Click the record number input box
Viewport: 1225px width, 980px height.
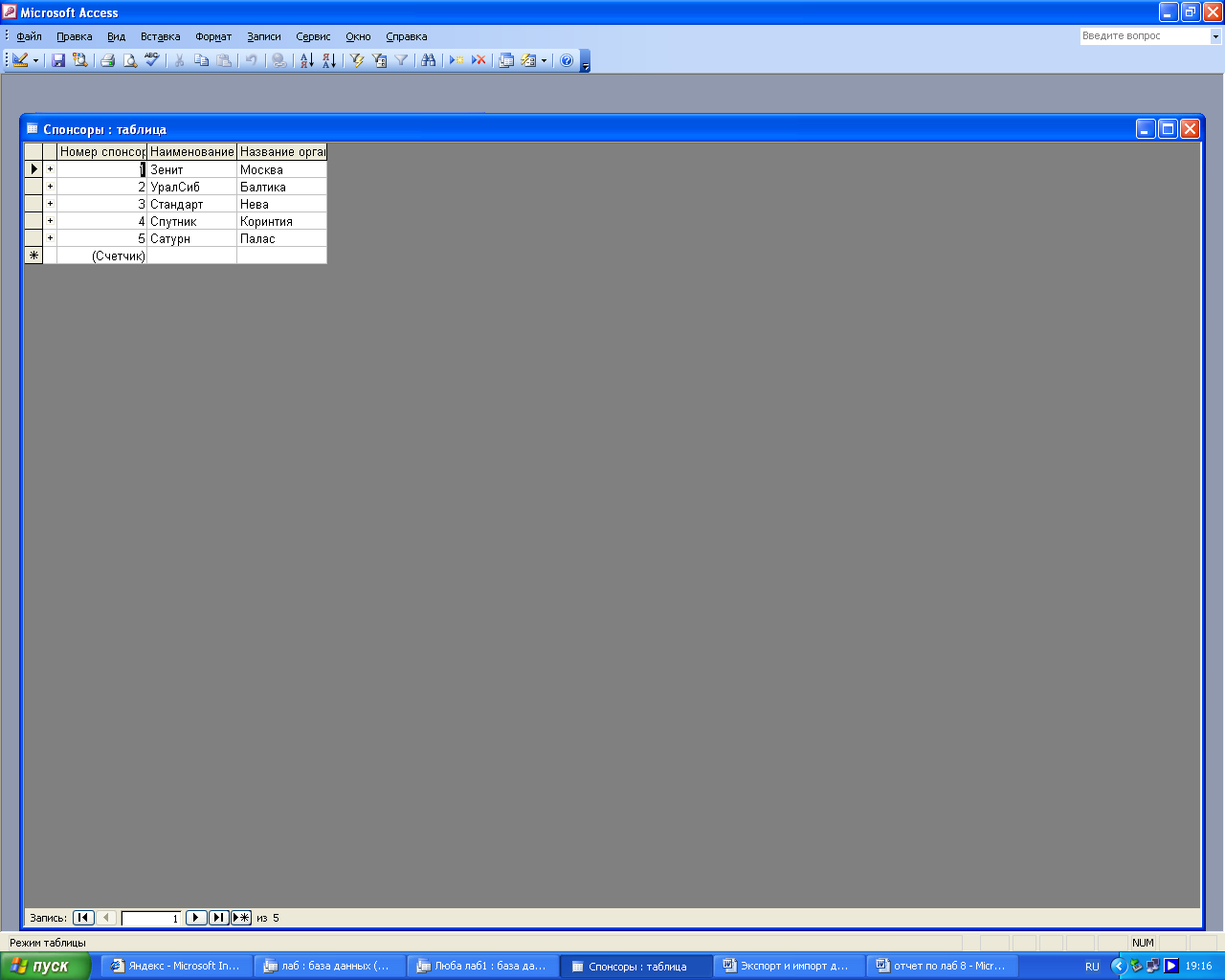151,918
